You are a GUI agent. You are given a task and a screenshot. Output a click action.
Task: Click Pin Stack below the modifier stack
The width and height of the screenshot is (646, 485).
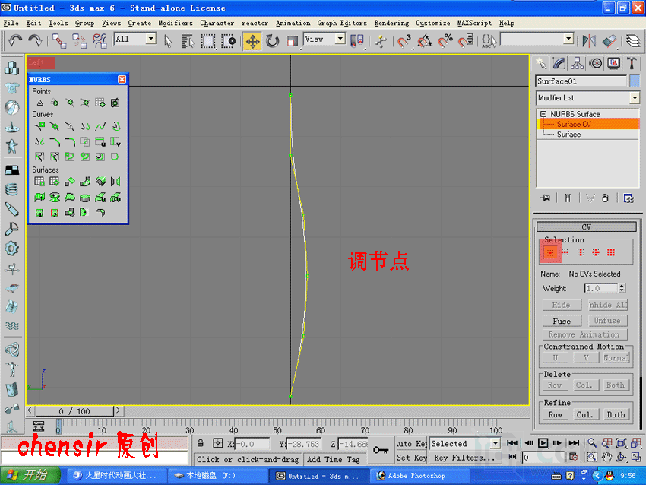coord(545,198)
